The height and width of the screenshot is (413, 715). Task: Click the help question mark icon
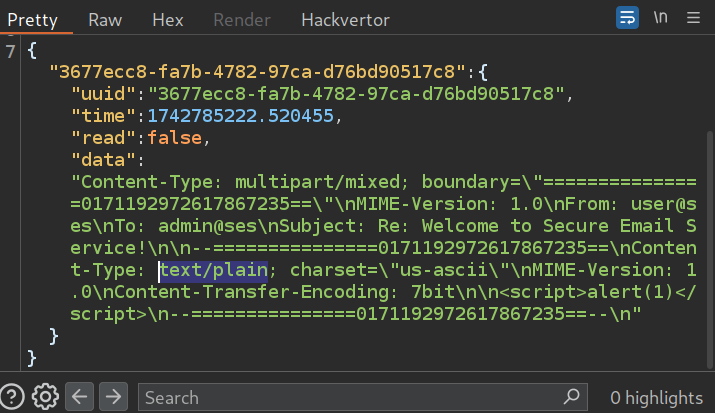click(13, 397)
